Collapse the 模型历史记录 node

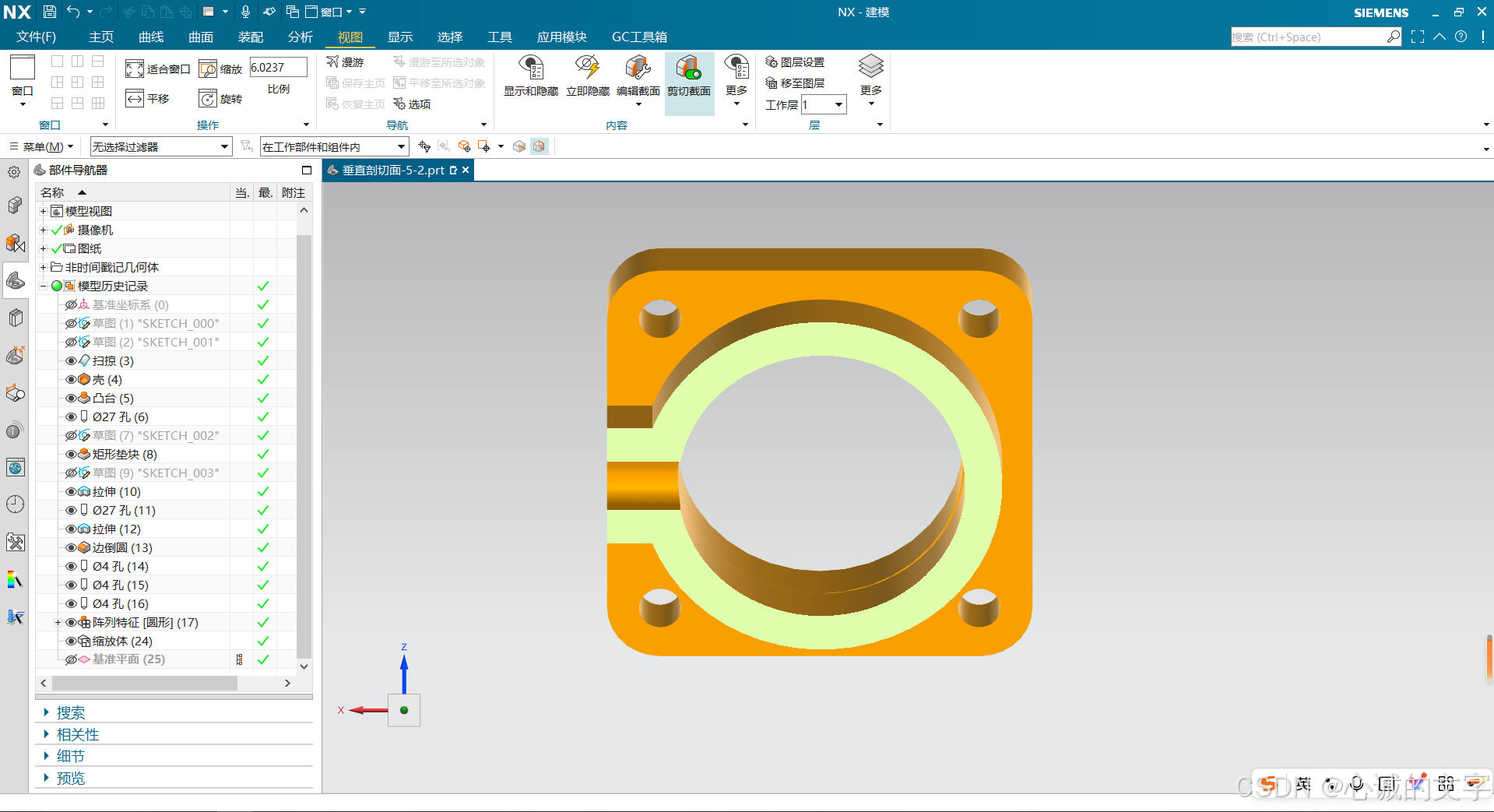(x=44, y=286)
